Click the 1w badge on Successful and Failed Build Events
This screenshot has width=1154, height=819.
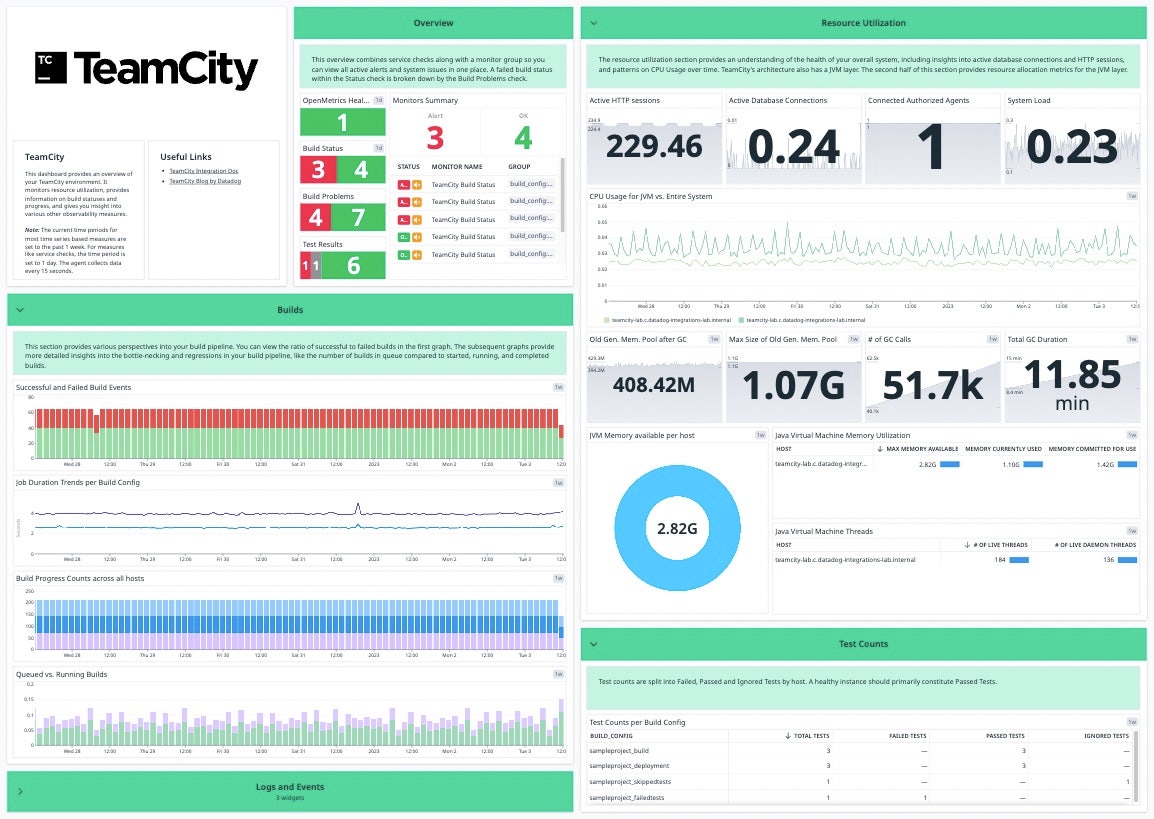click(560, 387)
